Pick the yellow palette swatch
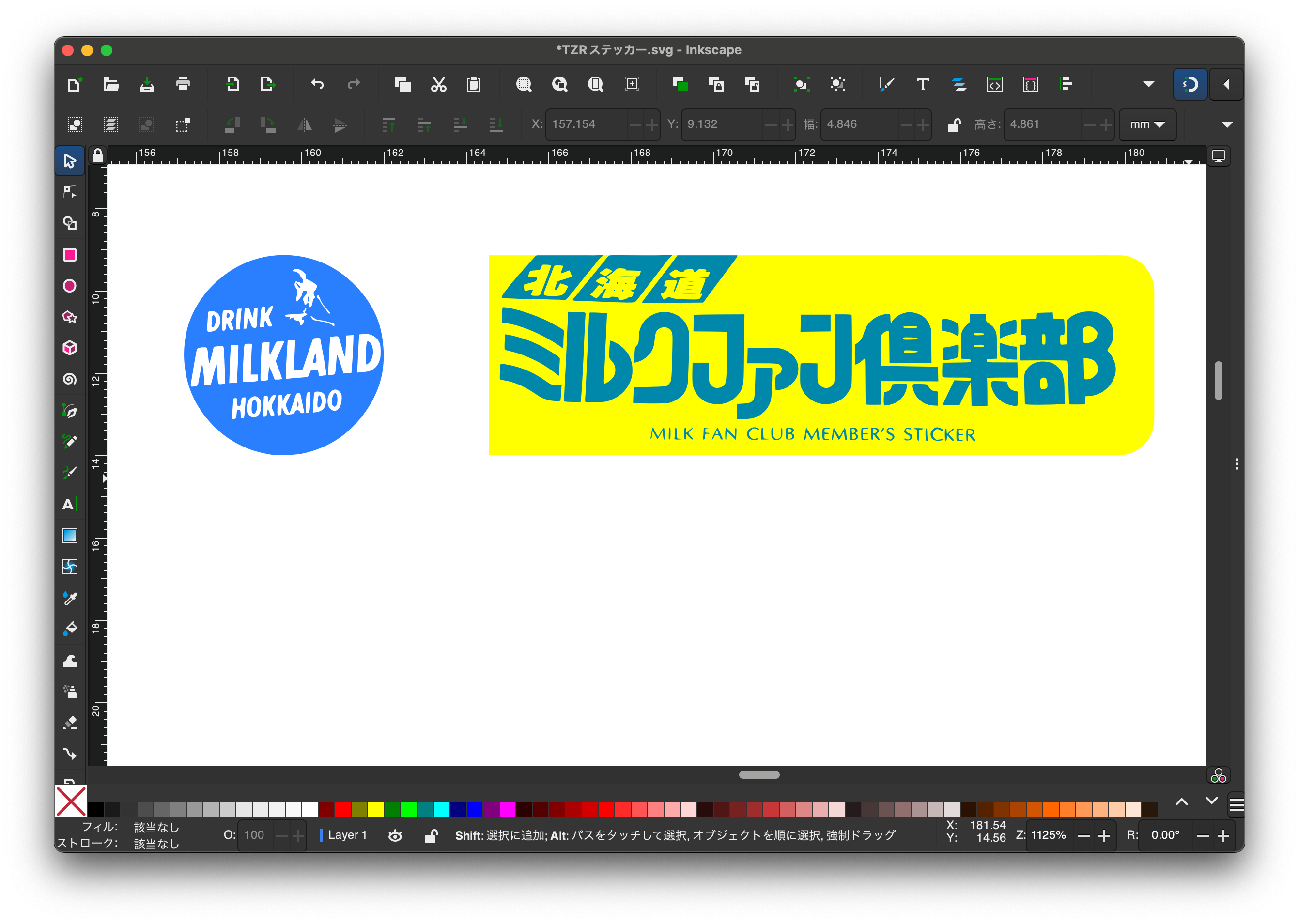The height and width of the screenshot is (924, 1299). point(375,809)
